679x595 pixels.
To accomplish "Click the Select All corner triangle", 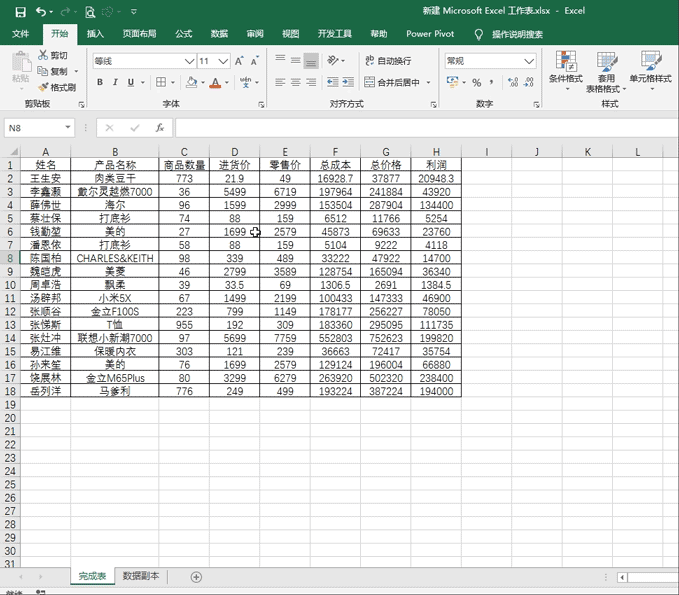I will coord(13,152).
